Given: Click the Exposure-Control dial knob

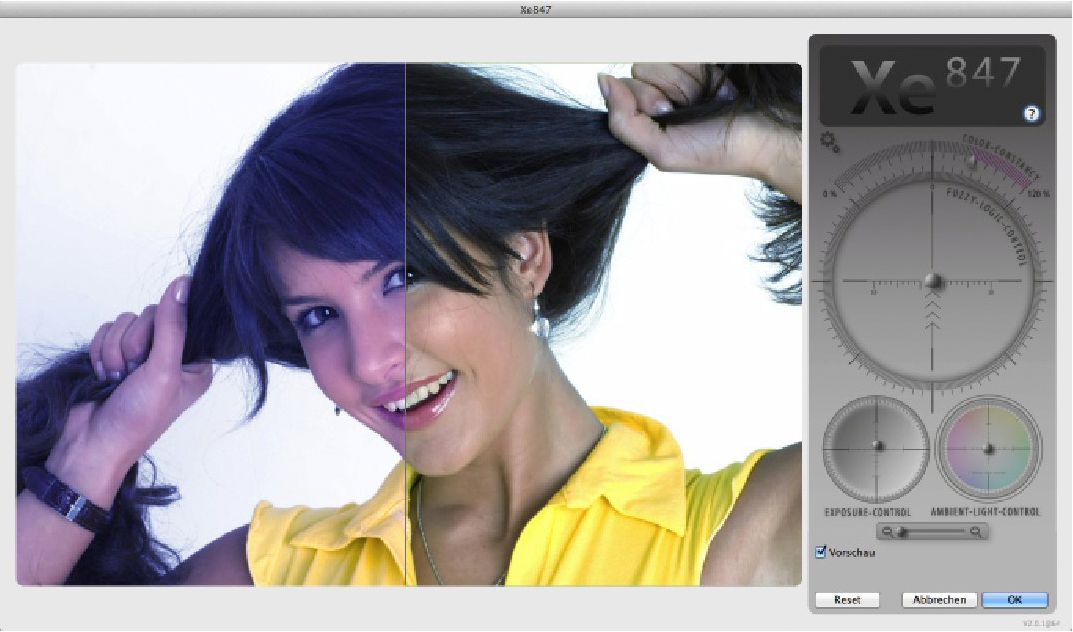Looking at the screenshot, I should [879, 447].
